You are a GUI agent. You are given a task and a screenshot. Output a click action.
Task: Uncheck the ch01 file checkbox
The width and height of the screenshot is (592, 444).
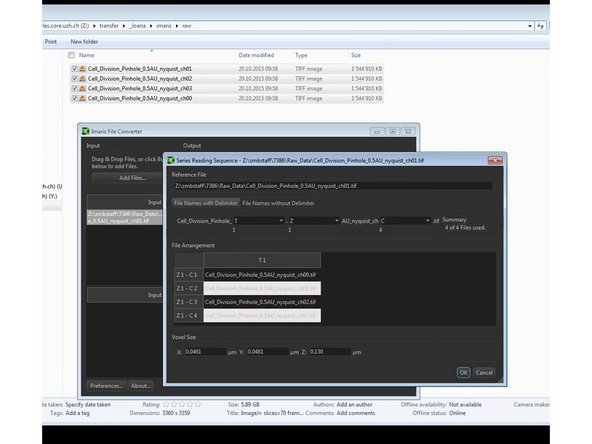tap(74, 69)
